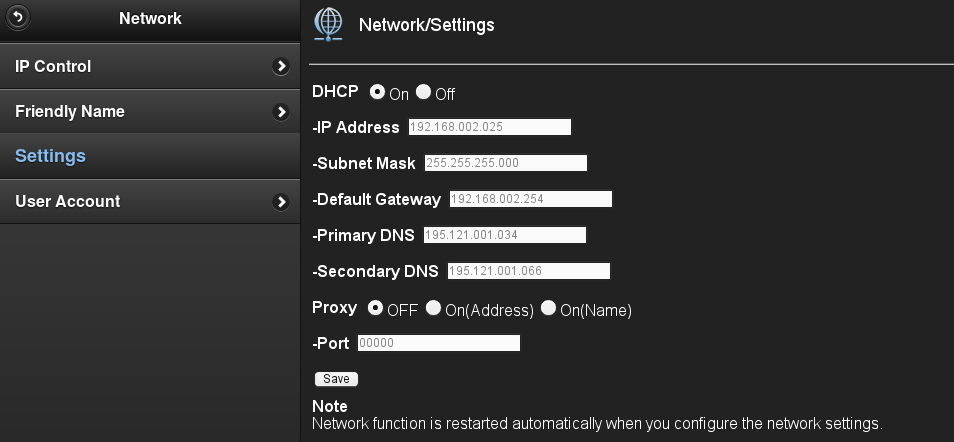Select the DHCP Off radio button

pyautogui.click(x=423, y=92)
